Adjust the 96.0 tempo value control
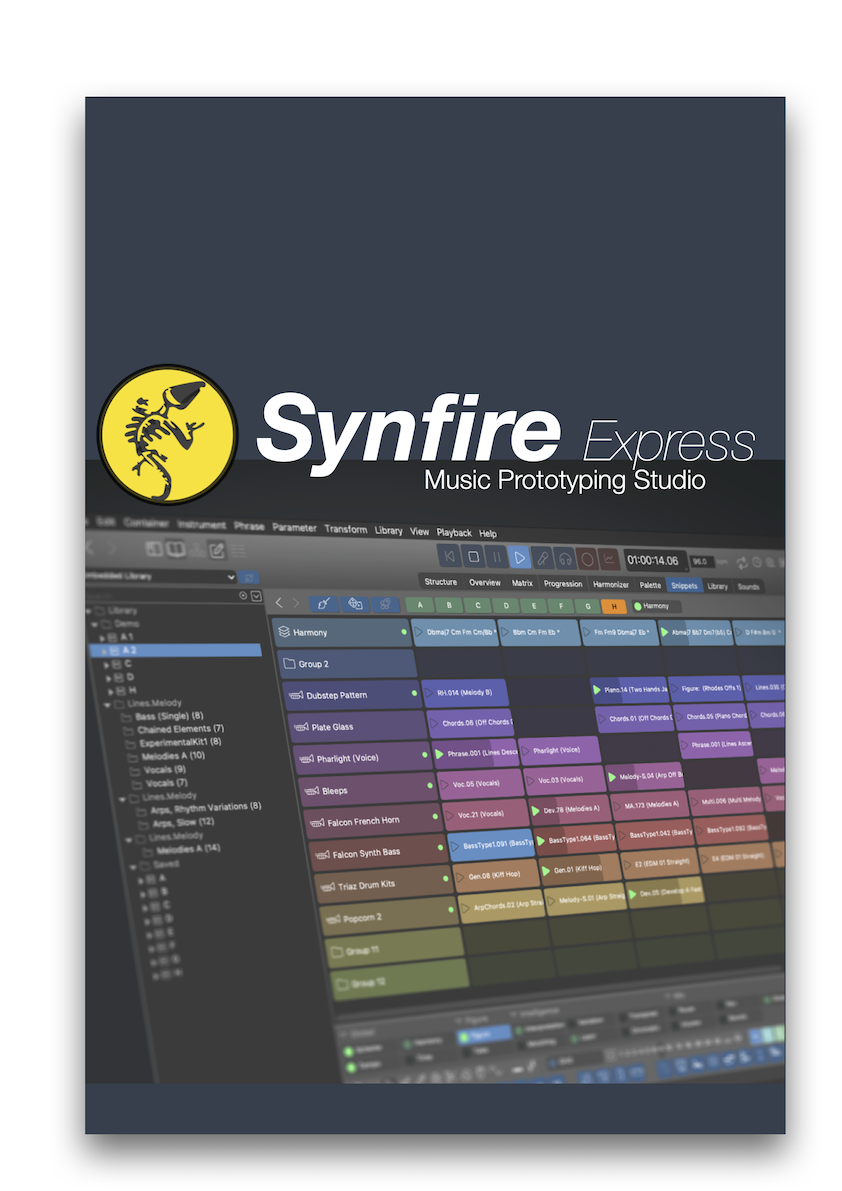 (x=702, y=559)
